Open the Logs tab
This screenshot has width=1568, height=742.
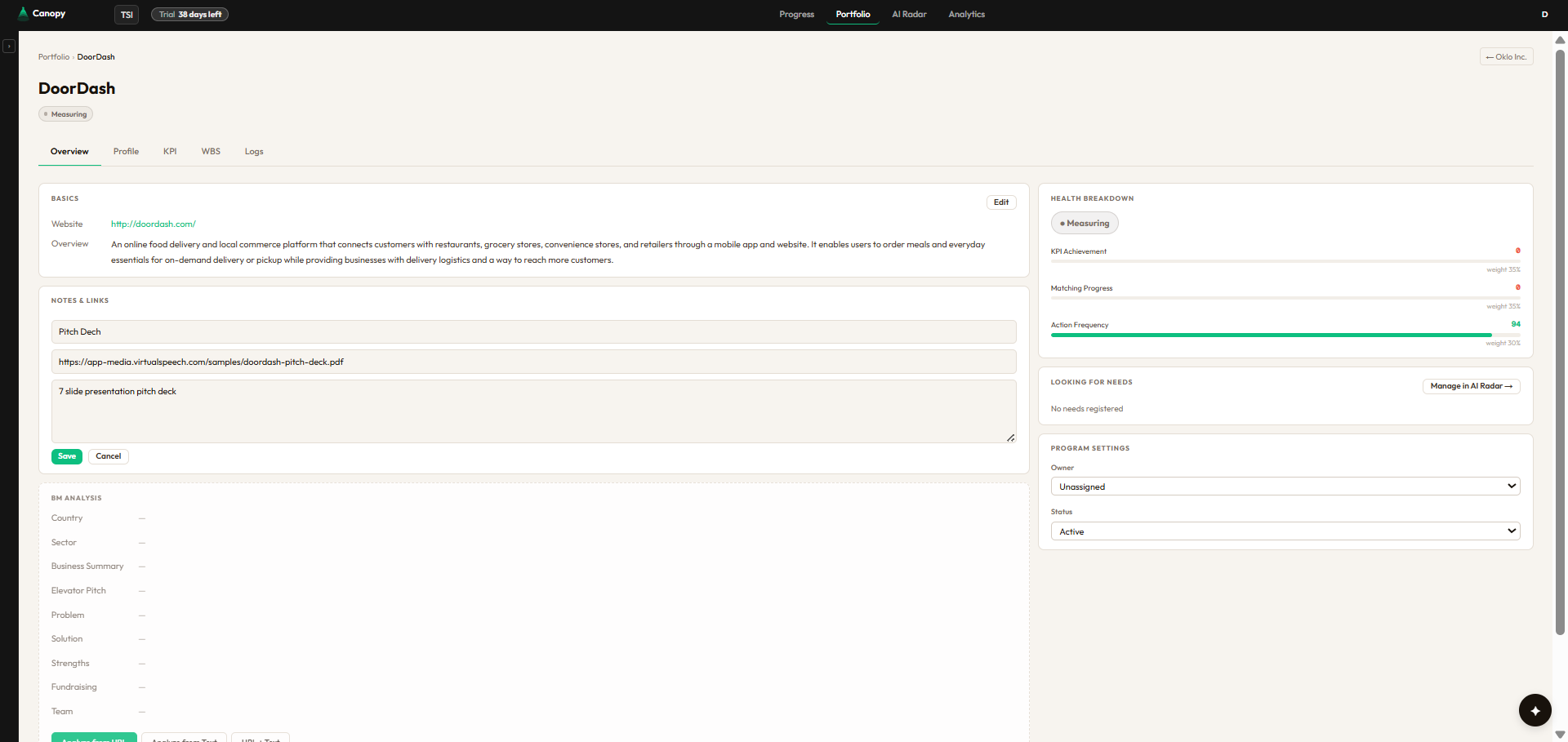click(x=254, y=152)
